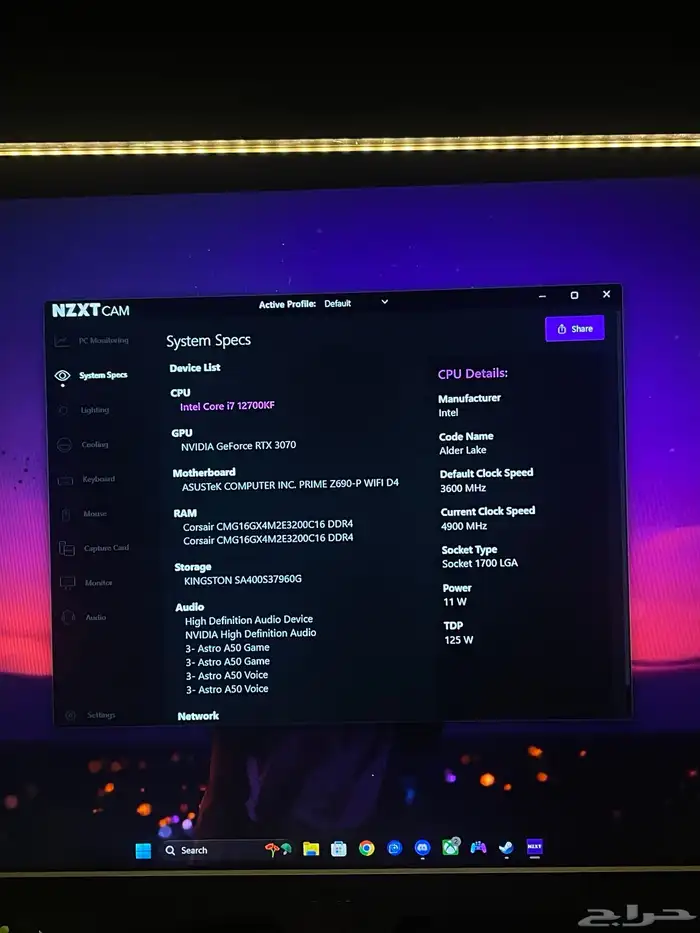Open the Capture Card page
This screenshot has width=700, height=933.
point(106,548)
